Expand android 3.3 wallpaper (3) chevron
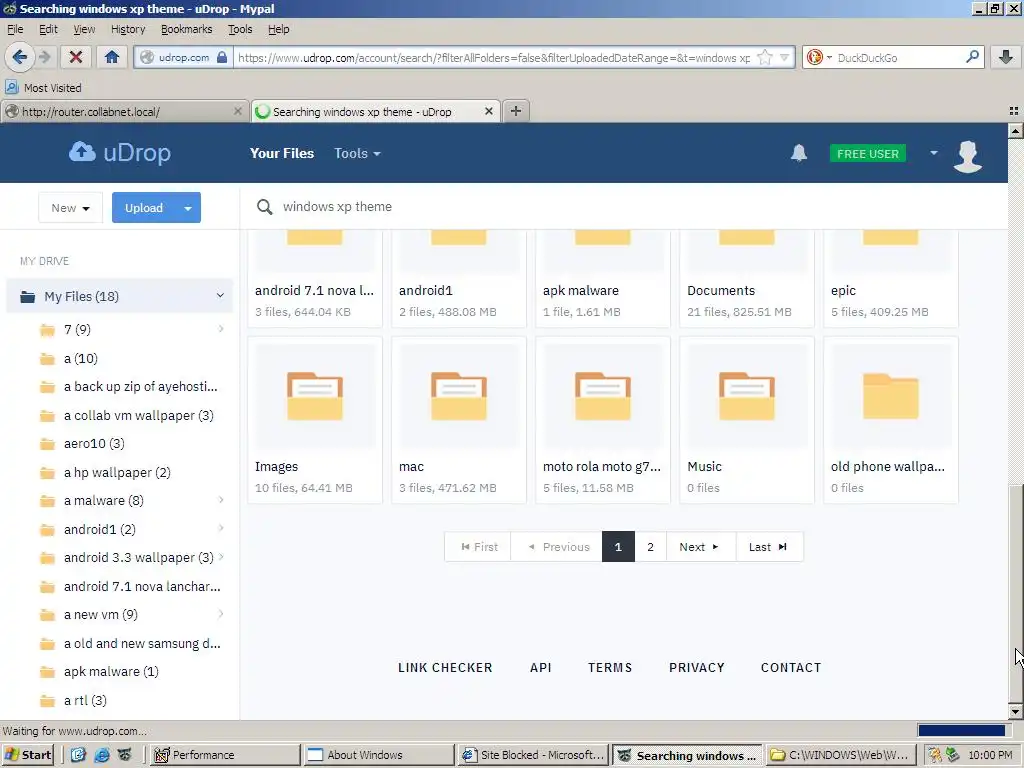 pos(221,556)
